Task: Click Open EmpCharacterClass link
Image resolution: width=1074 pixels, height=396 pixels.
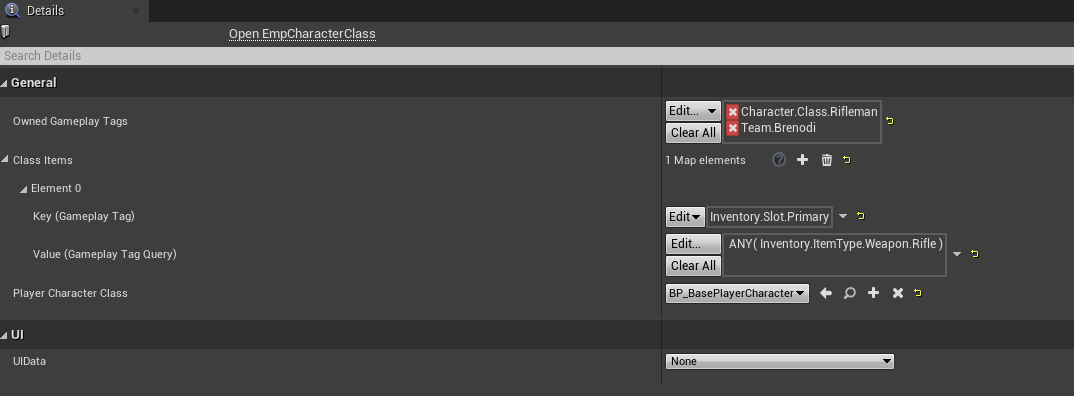Action: (x=302, y=34)
